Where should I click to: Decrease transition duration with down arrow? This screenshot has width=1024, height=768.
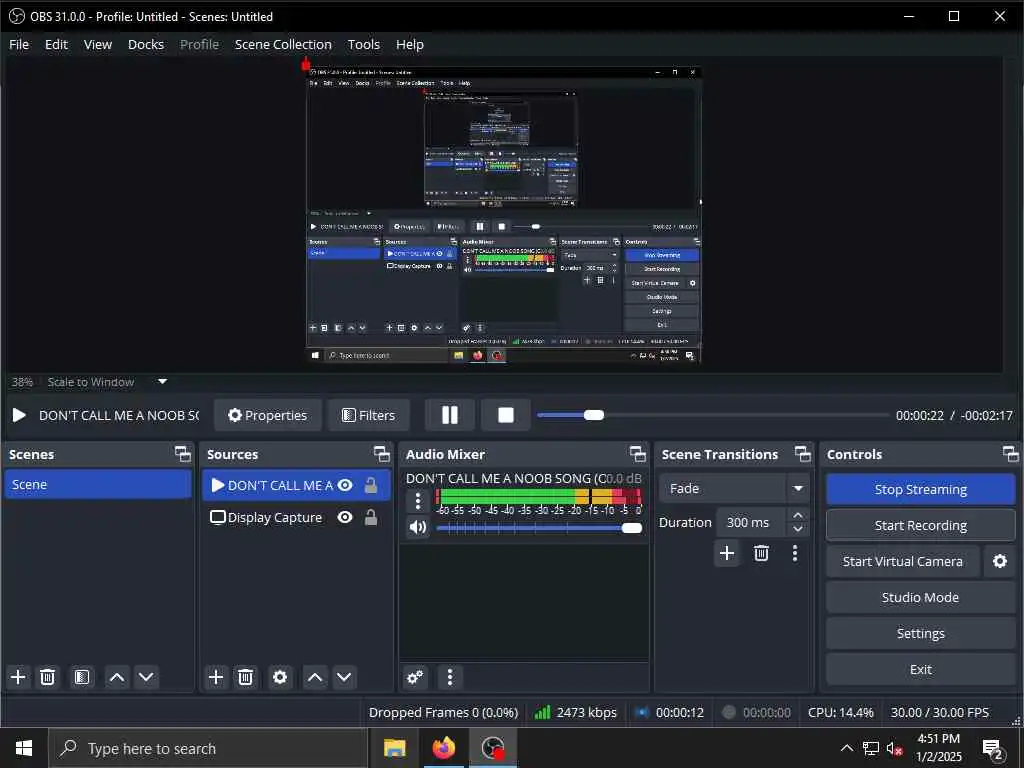click(797, 529)
